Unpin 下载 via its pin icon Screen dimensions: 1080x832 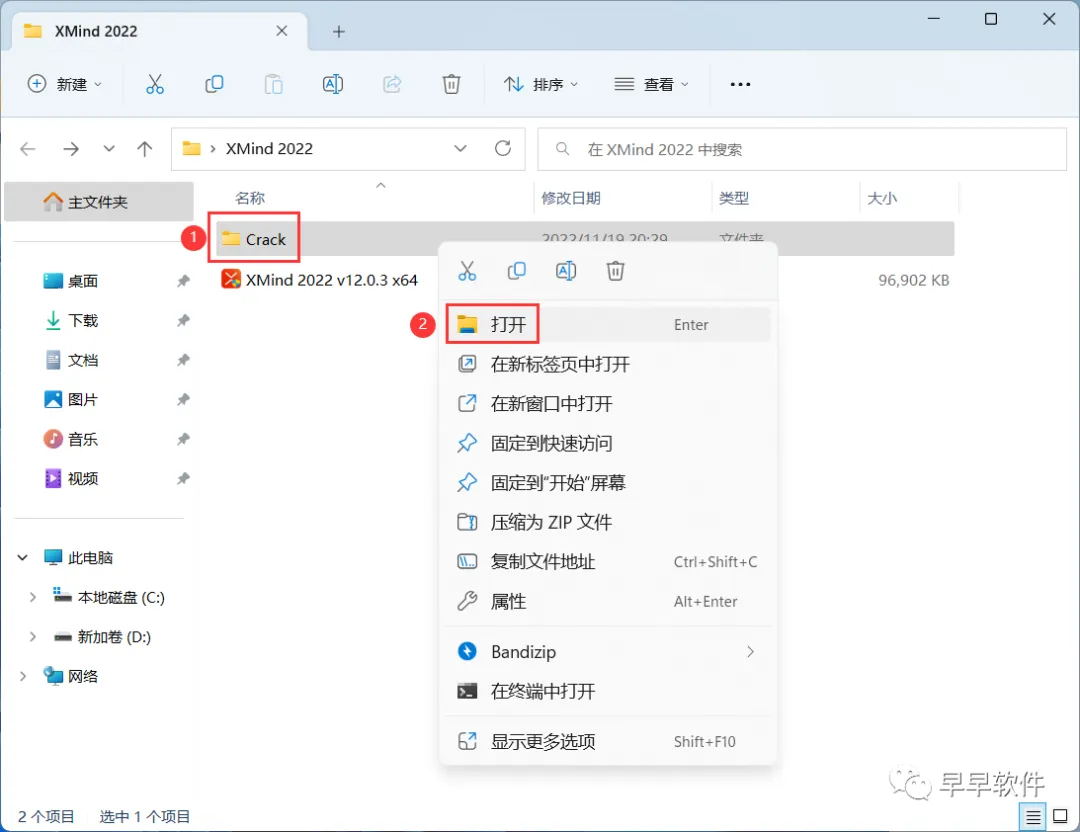click(183, 320)
